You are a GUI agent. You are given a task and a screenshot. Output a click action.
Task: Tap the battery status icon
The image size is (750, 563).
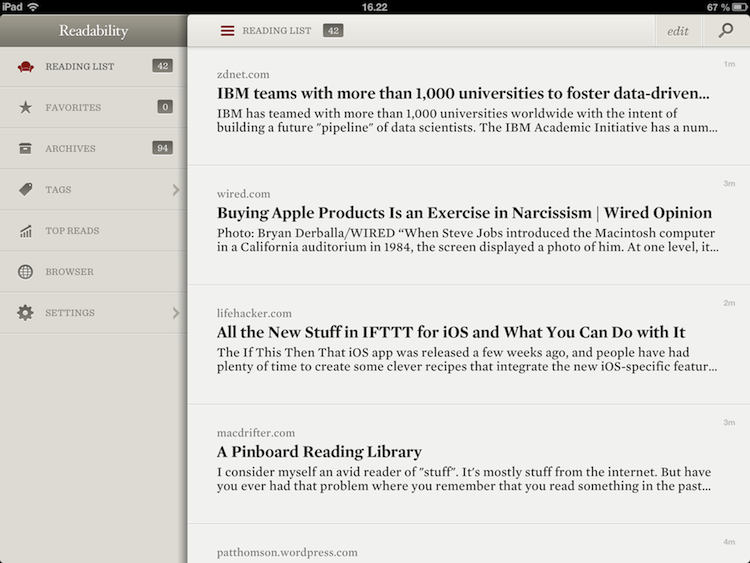[739, 7]
